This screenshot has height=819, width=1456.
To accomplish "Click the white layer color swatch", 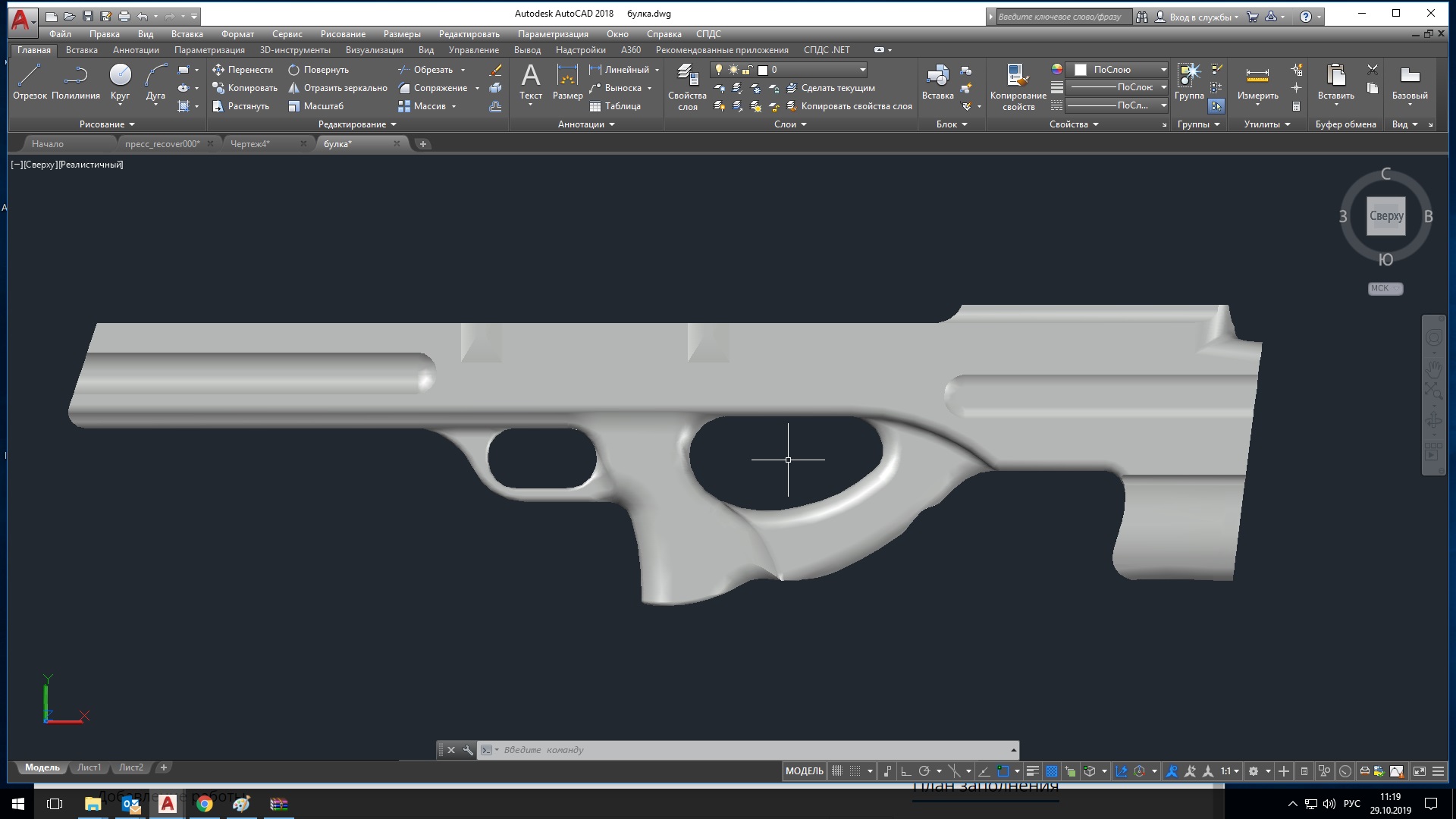I will click(x=763, y=70).
